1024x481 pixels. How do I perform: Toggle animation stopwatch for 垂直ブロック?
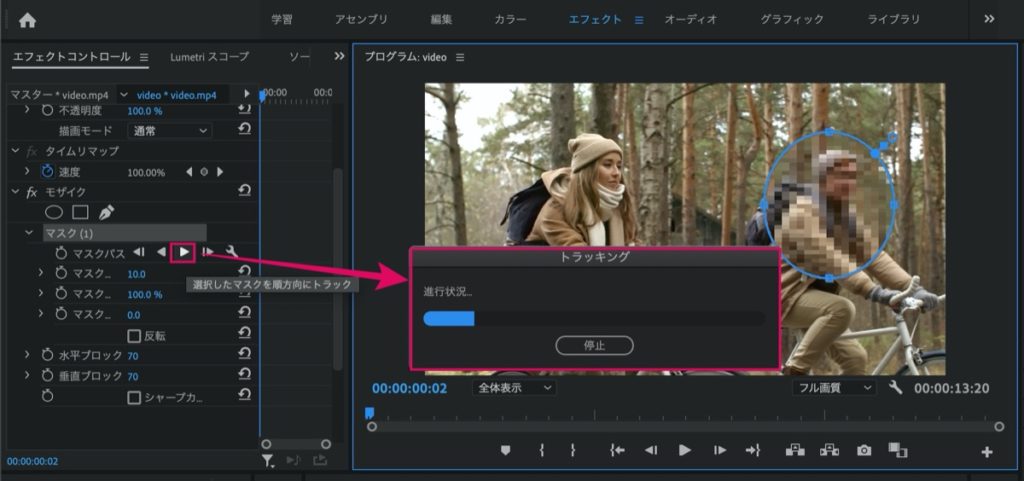pos(47,376)
